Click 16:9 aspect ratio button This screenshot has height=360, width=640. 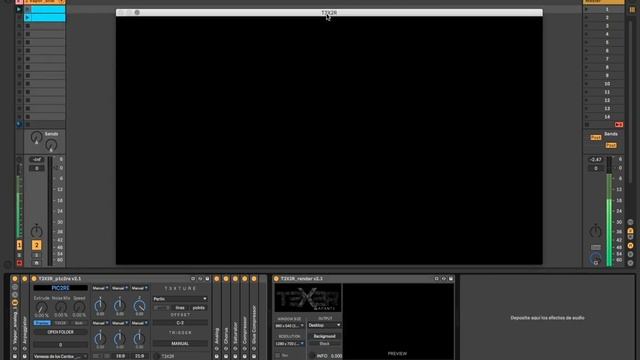(120, 356)
